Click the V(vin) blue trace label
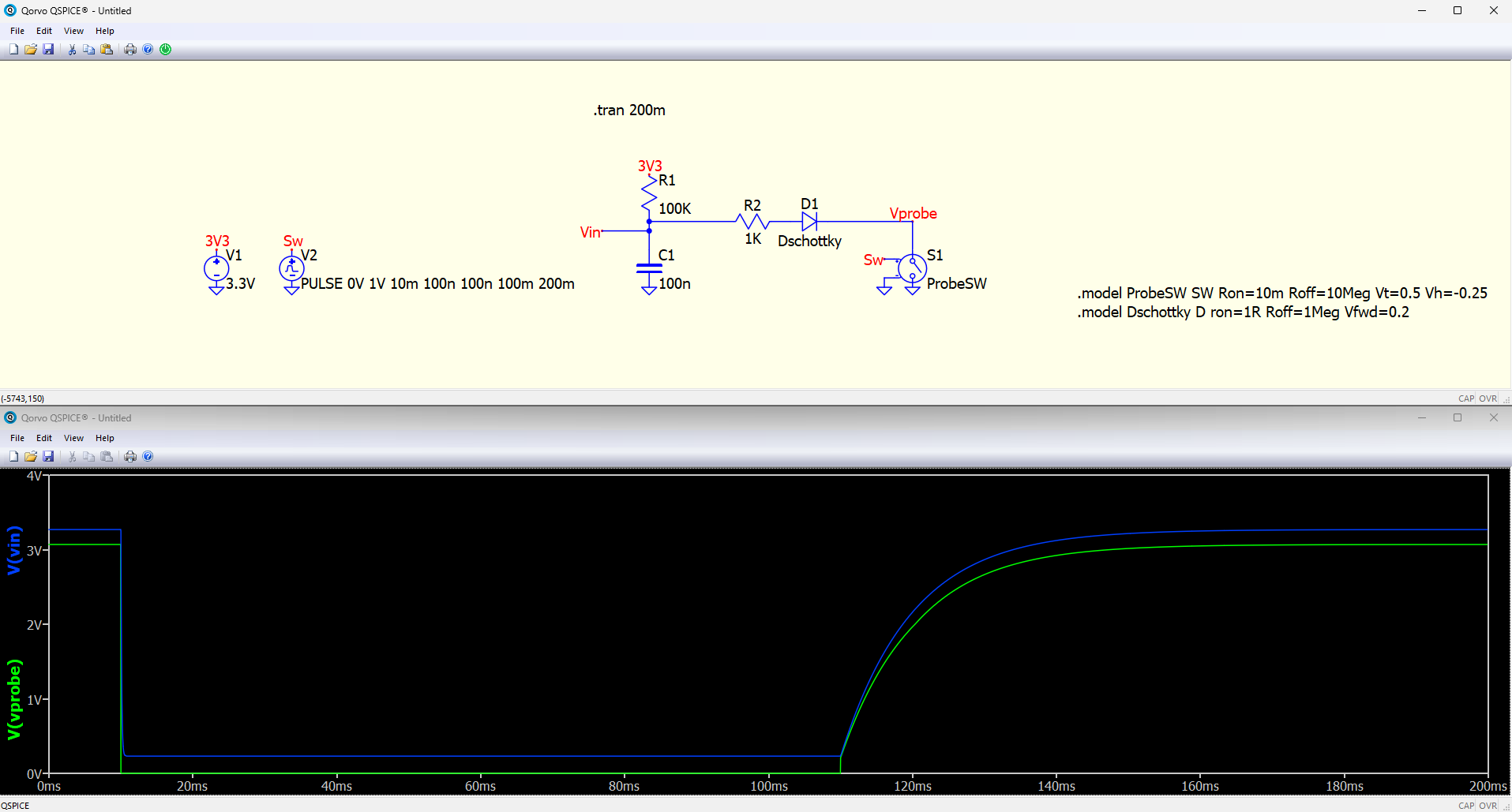1512x812 pixels. point(14,550)
